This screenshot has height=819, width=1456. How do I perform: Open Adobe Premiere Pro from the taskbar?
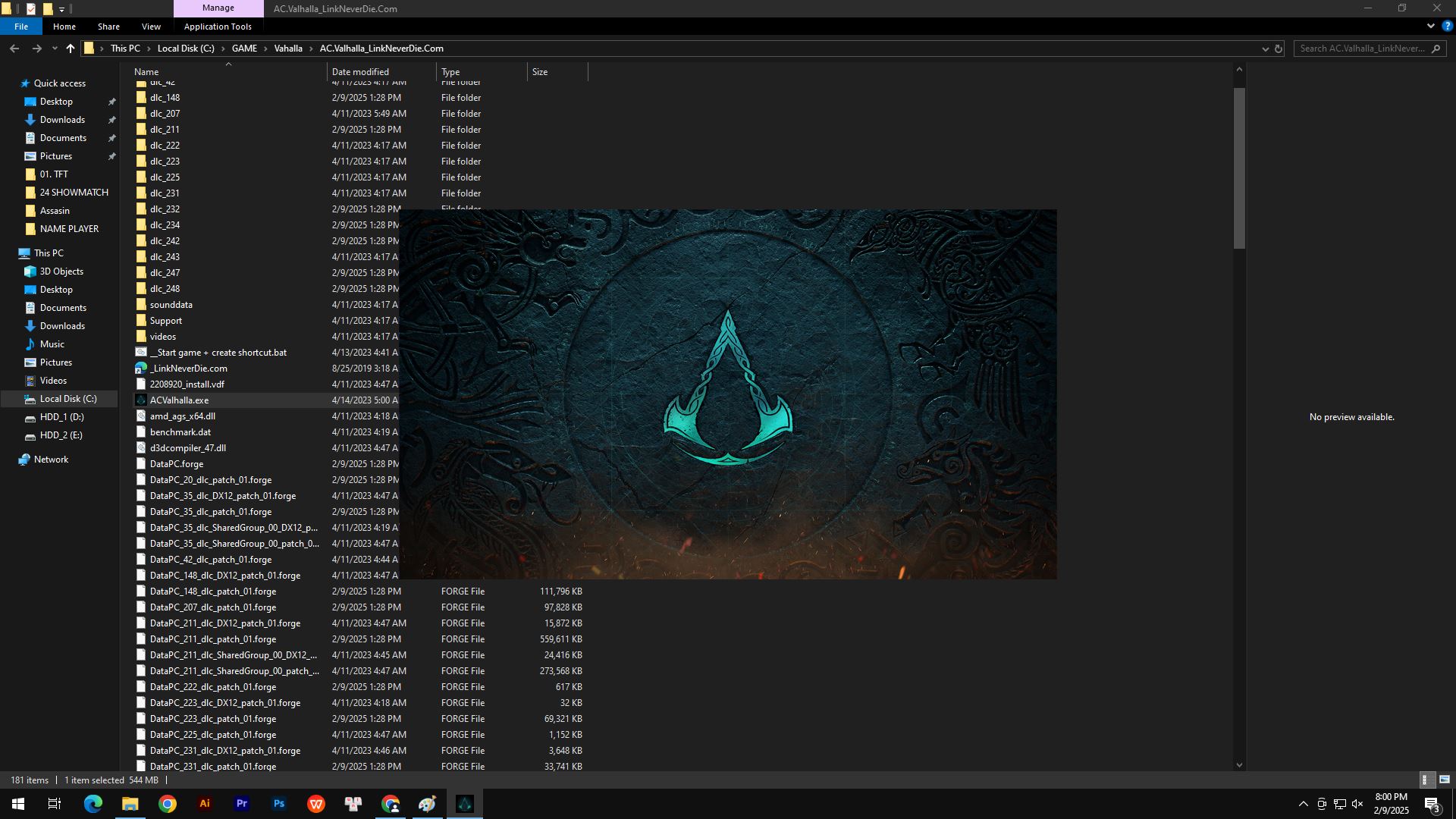242,804
